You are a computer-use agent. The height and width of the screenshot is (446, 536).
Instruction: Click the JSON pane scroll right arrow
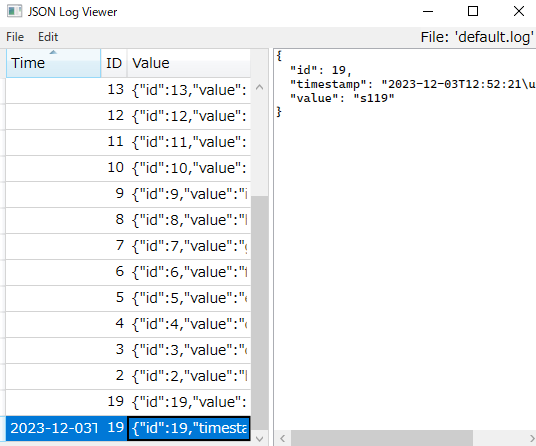pyautogui.click(x=532, y=438)
